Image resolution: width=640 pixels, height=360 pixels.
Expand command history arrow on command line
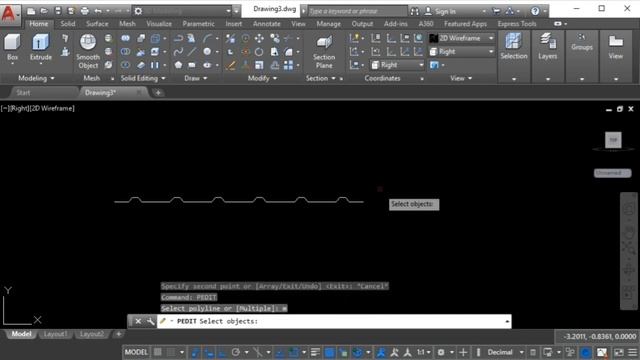(507, 321)
